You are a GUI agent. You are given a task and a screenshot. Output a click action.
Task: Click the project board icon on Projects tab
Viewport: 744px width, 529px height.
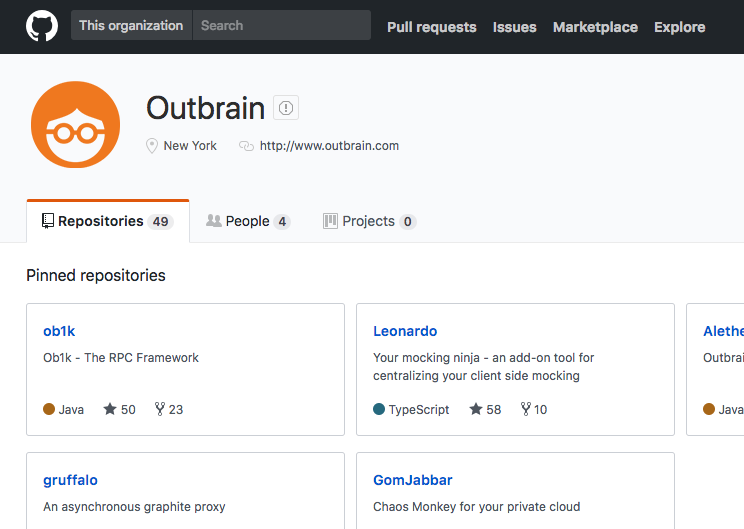pos(330,221)
